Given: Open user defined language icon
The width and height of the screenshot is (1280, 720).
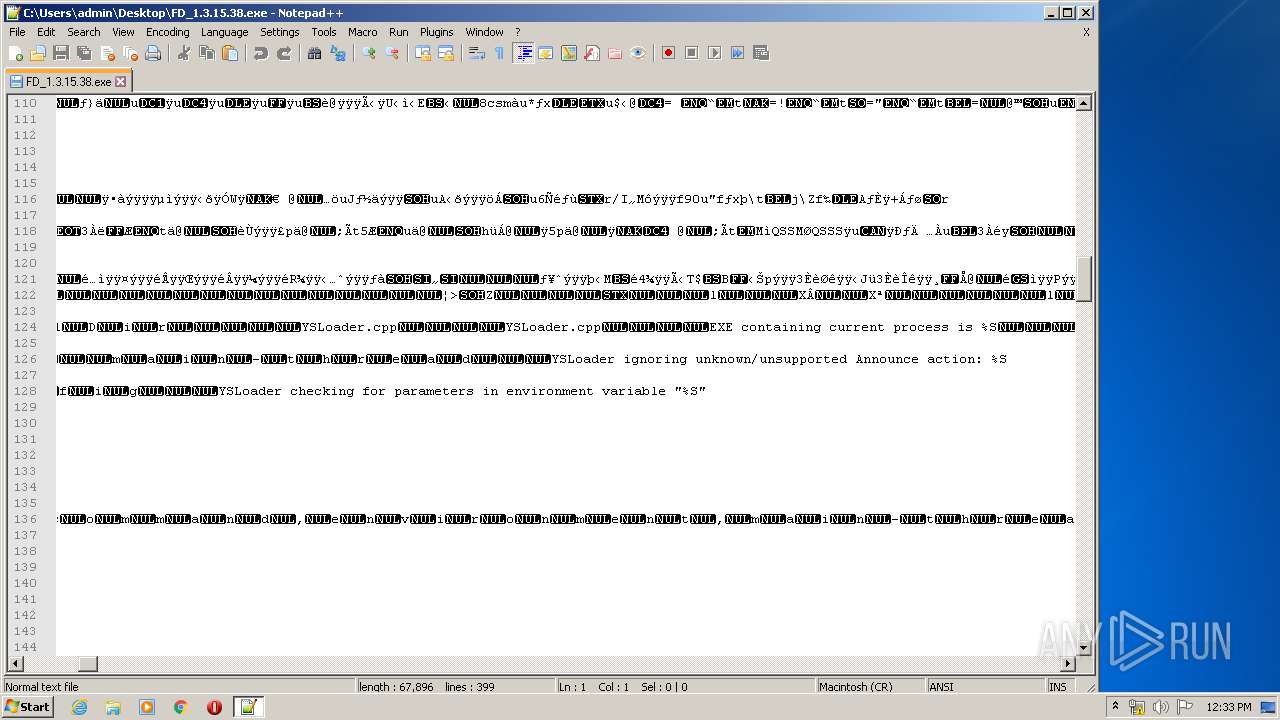Looking at the screenshot, I should pos(546,53).
